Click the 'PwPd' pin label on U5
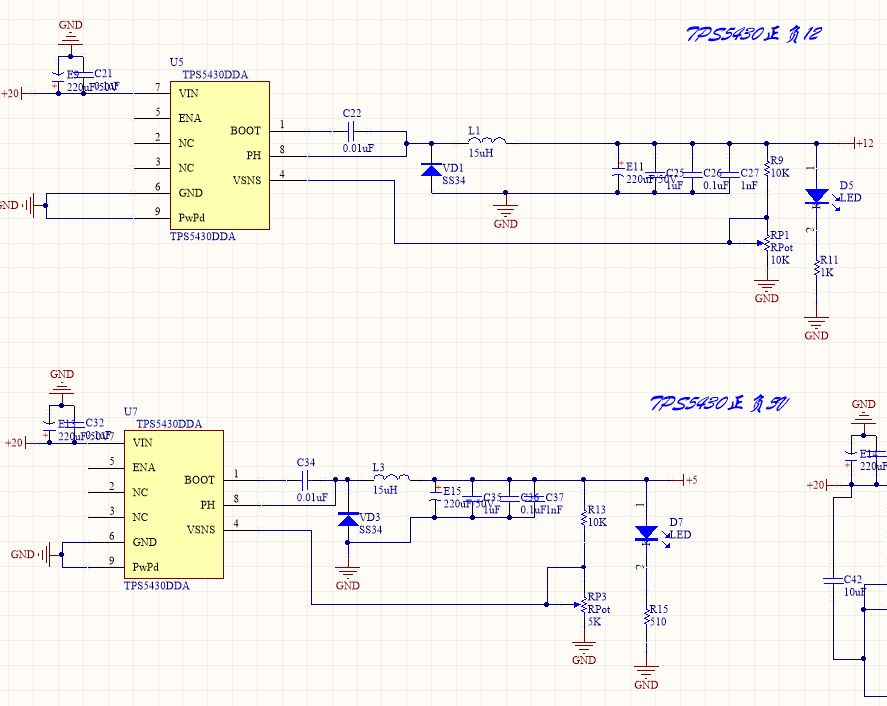 pyautogui.click(x=192, y=218)
